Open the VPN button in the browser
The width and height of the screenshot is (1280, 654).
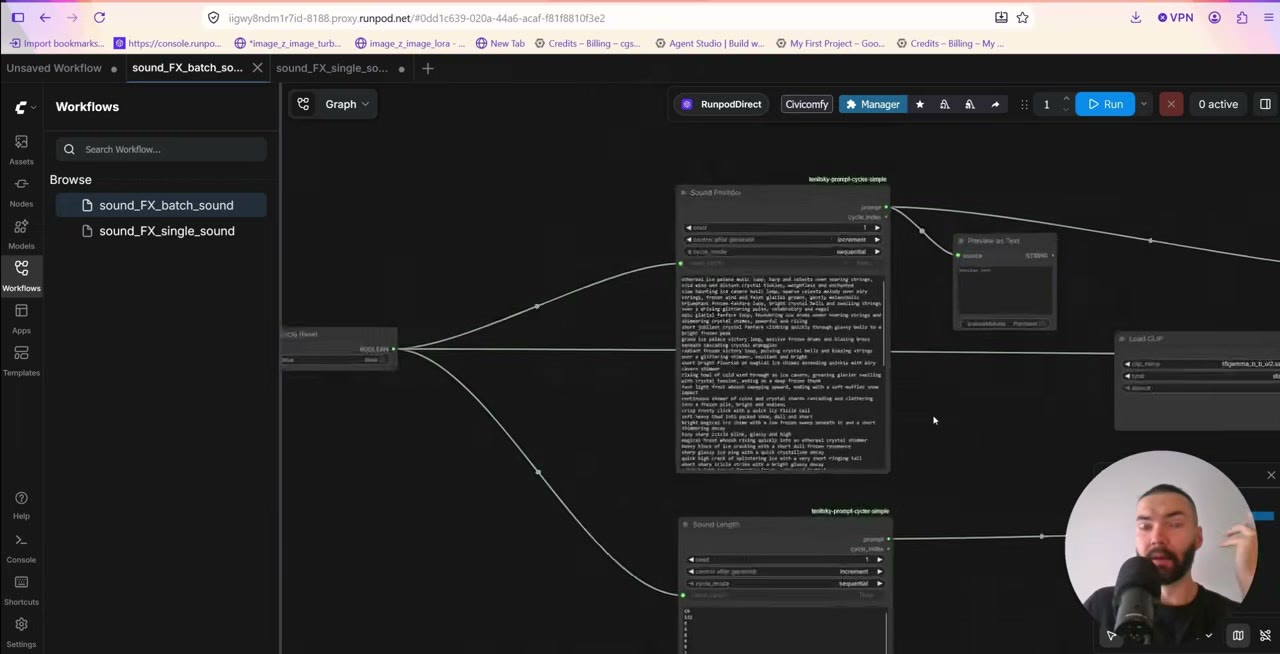coord(1175,18)
